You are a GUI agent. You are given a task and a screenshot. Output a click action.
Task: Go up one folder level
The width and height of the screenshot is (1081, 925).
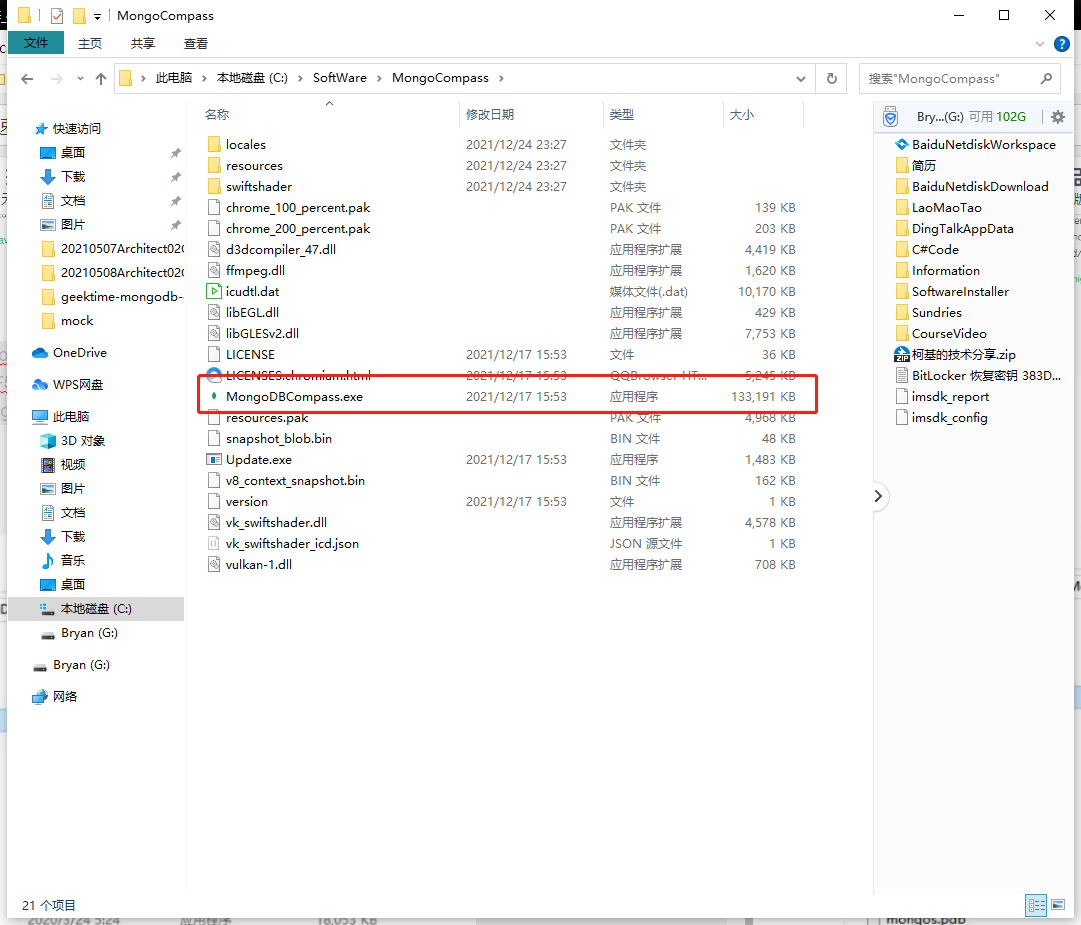101,79
